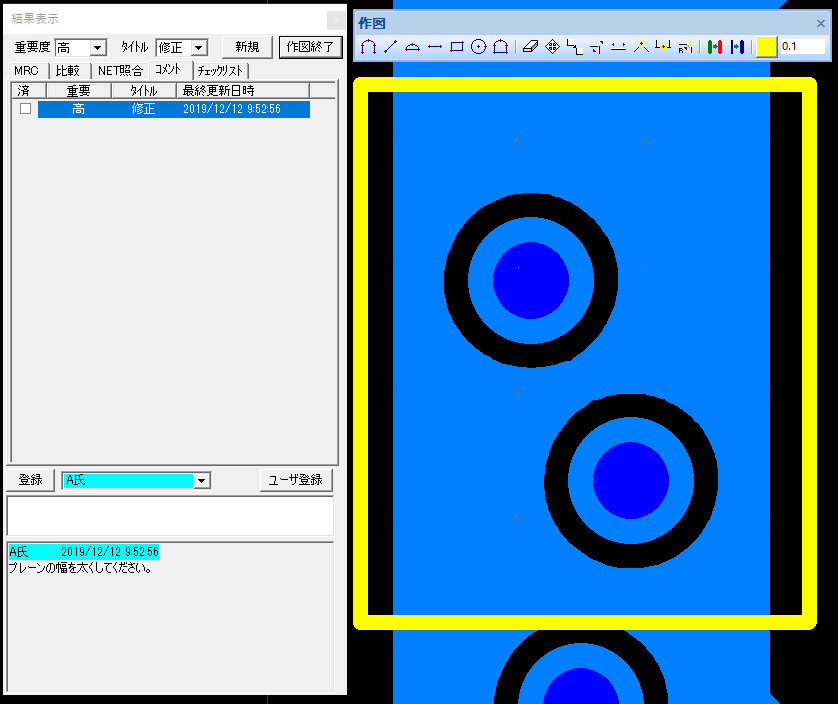
Task: Select the arc drawing tool
Action: pyautogui.click(x=412, y=47)
